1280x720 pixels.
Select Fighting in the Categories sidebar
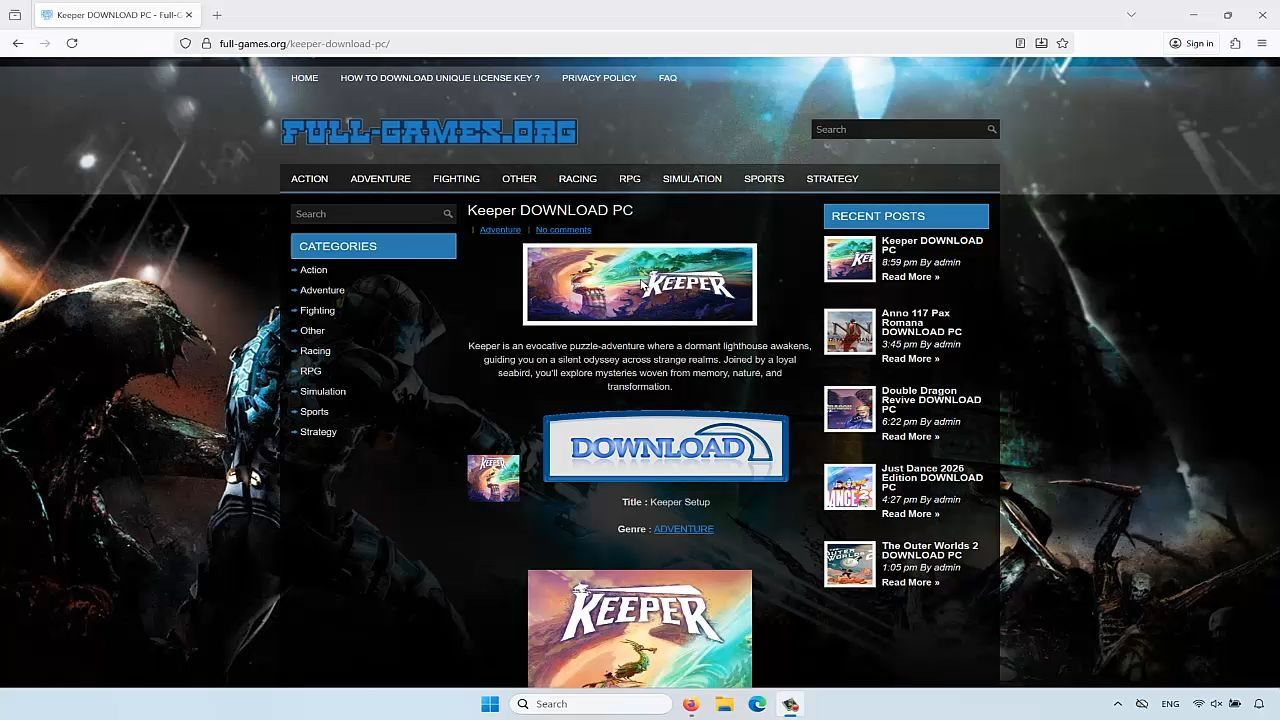pos(317,311)
